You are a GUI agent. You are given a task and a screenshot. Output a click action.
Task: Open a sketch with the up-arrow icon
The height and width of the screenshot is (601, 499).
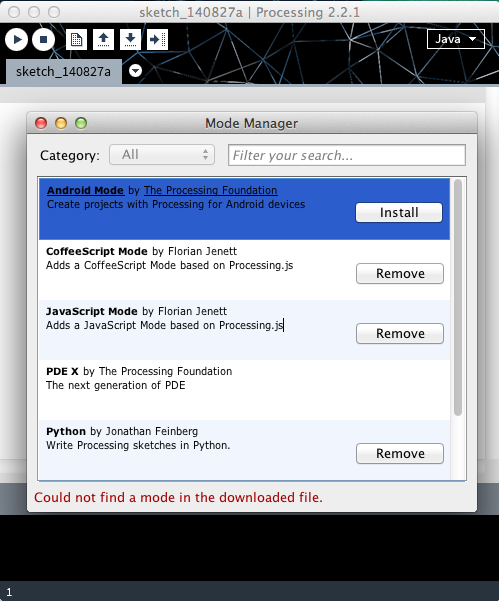pos(103,39)
